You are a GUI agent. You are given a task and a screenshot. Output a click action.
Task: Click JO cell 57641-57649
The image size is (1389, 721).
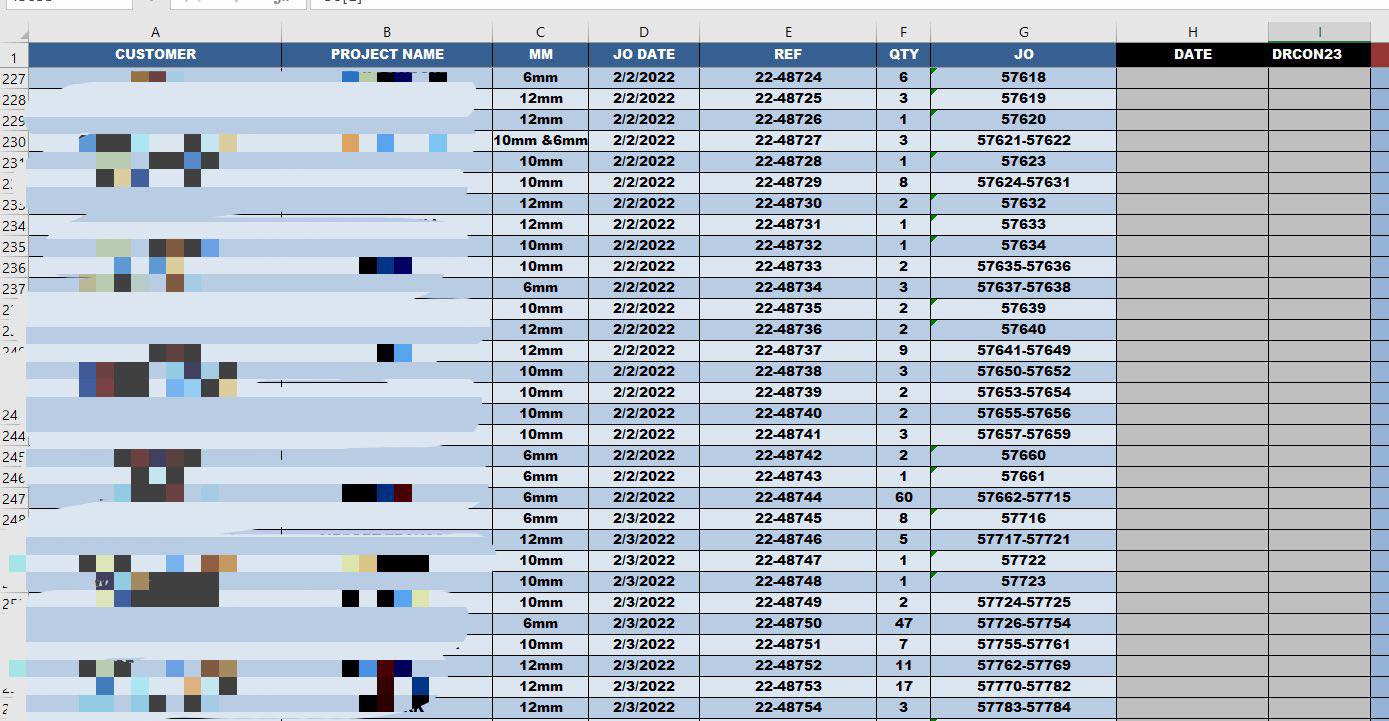[1023, 350]
